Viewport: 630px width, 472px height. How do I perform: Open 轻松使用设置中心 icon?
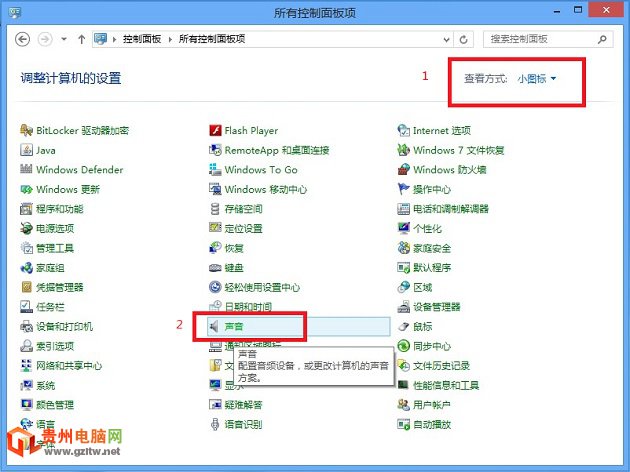point(215,287)
